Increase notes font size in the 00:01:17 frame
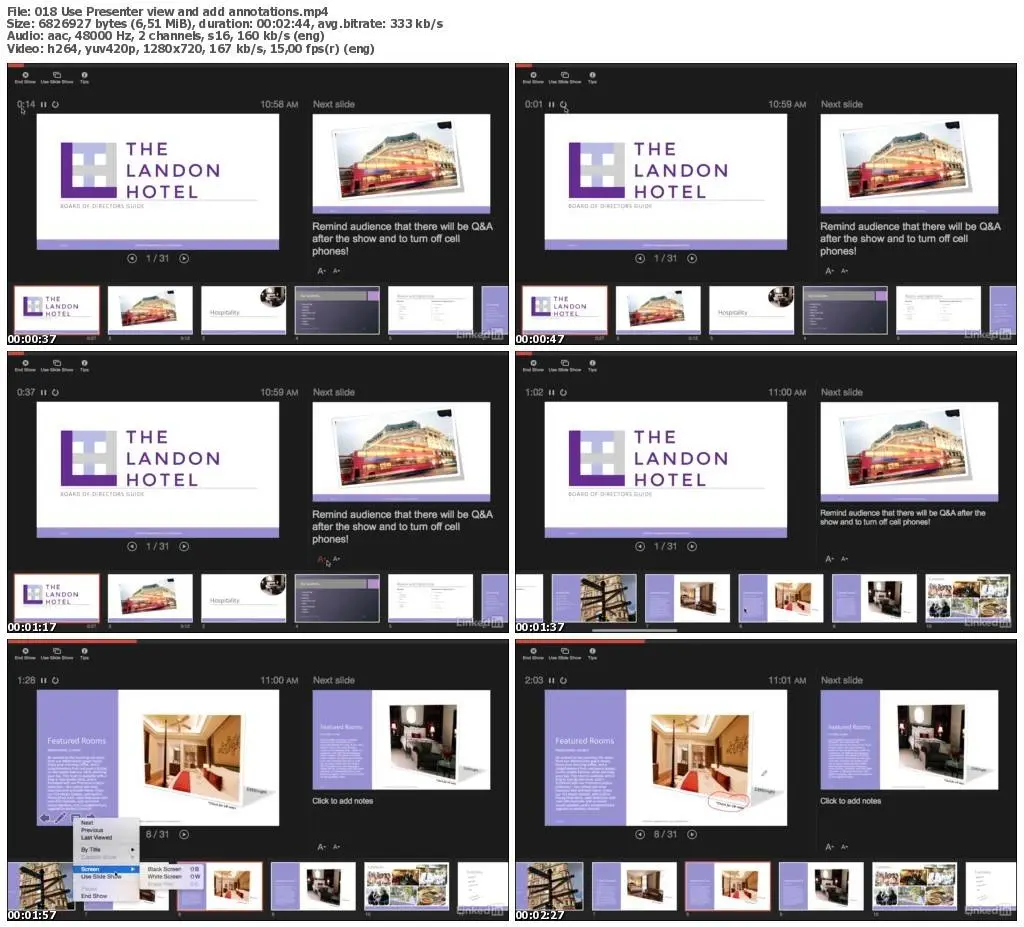Image resolution: width=1024 pixels, height=927 pixels. [321, 559]
